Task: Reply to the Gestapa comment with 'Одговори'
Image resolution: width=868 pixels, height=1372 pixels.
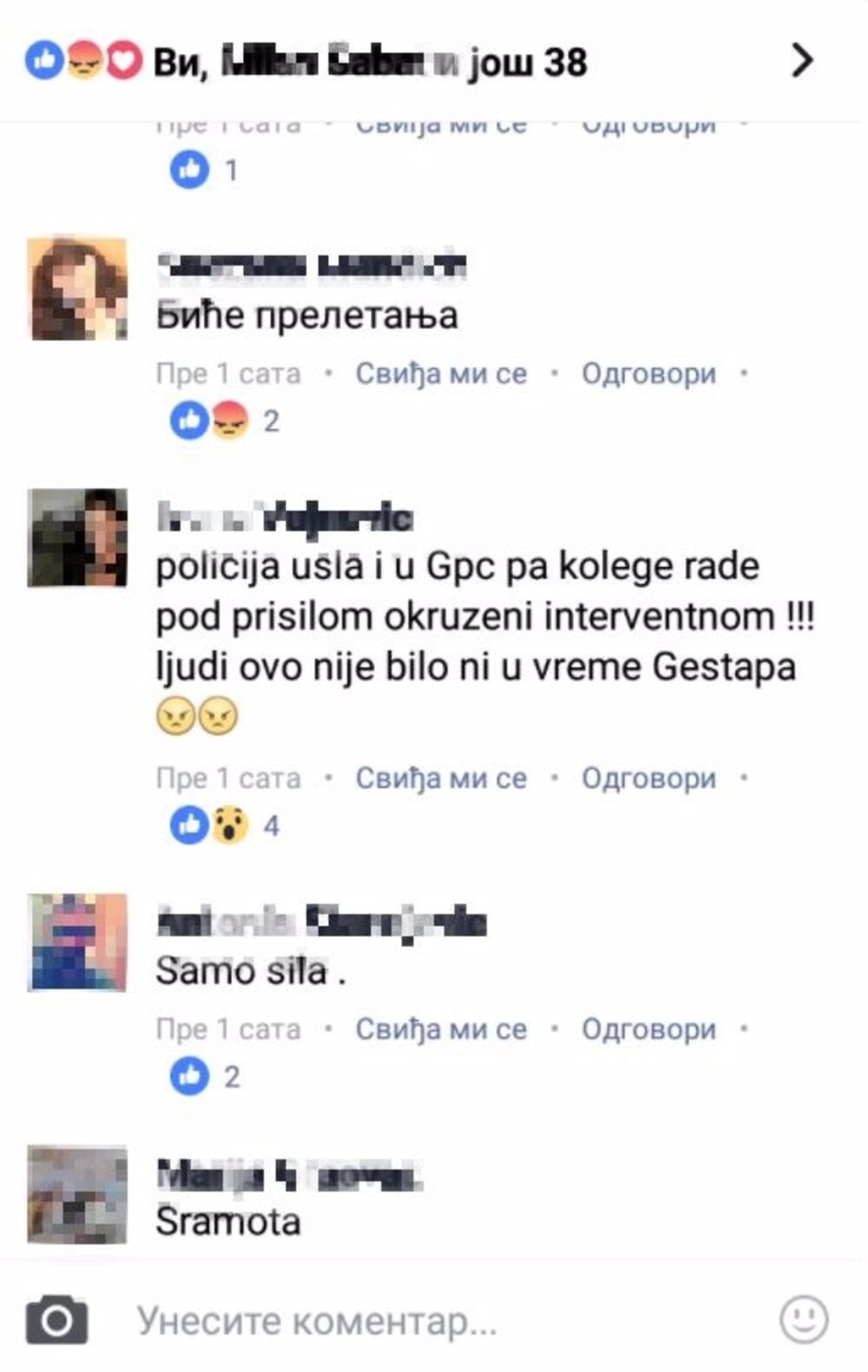Action: tap(648, 778)
